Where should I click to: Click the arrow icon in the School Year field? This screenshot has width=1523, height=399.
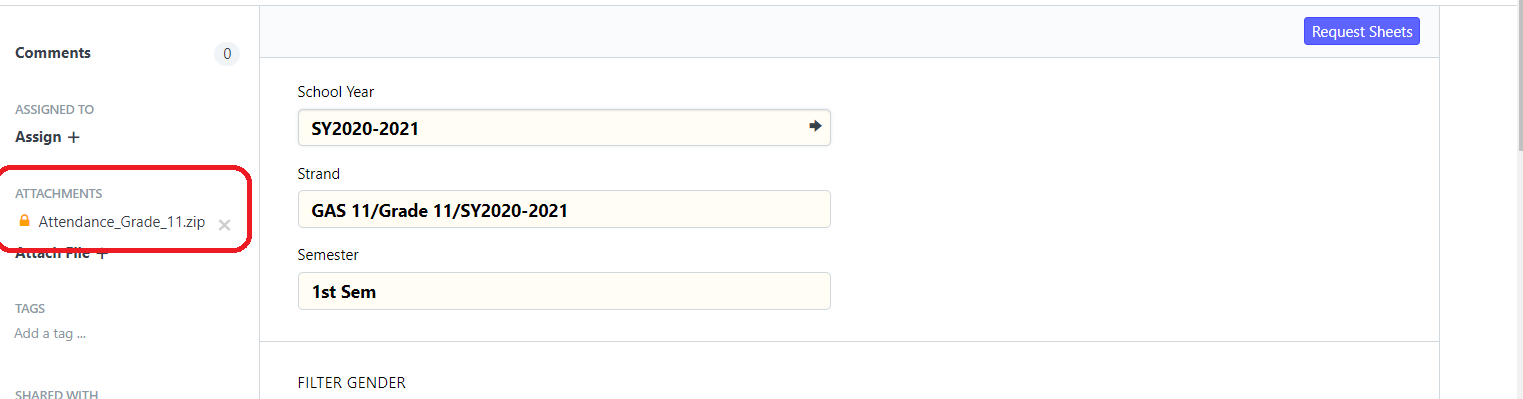point(815,127)
